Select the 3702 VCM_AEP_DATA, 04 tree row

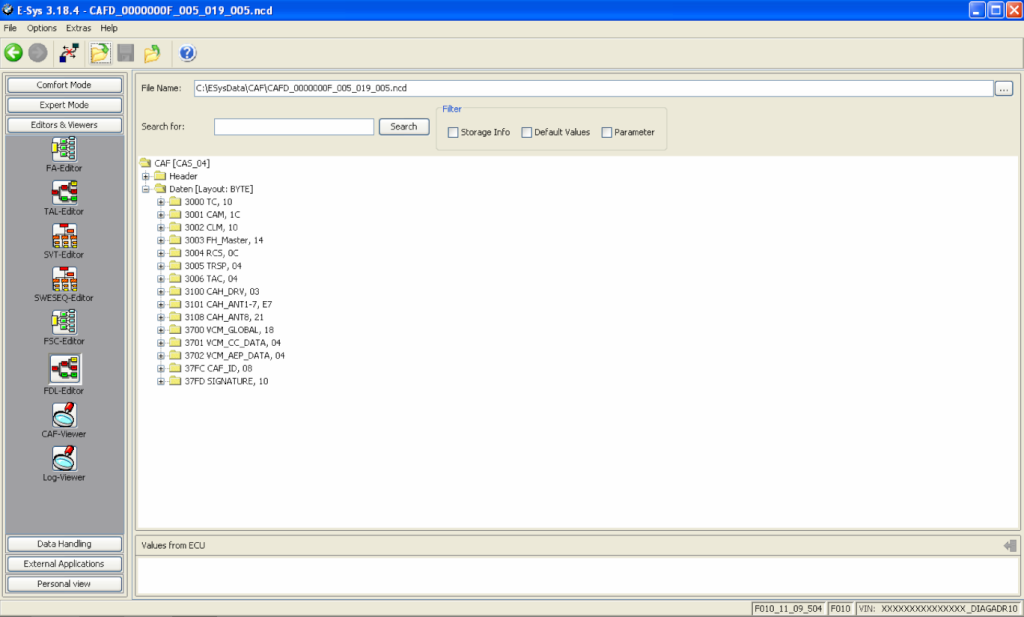[227, 356]
